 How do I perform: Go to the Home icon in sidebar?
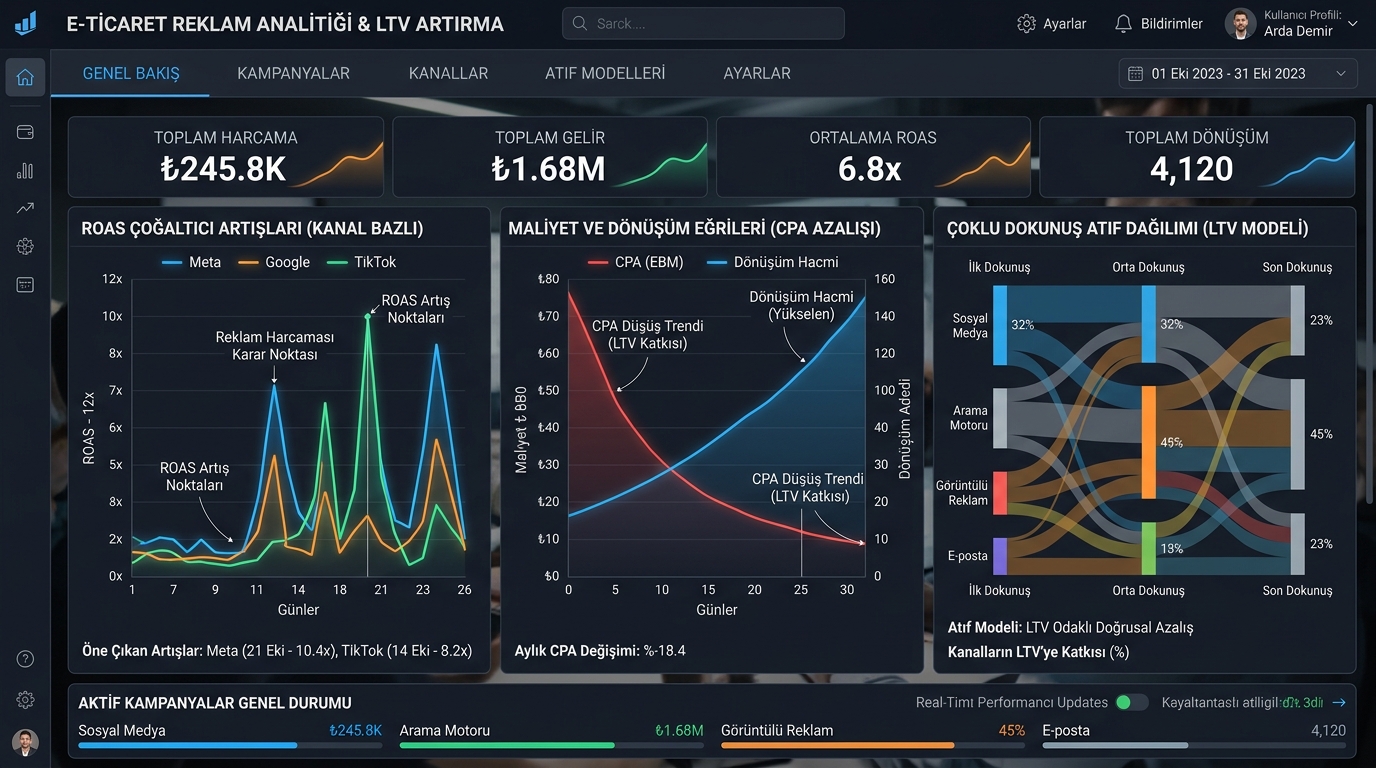25,77
